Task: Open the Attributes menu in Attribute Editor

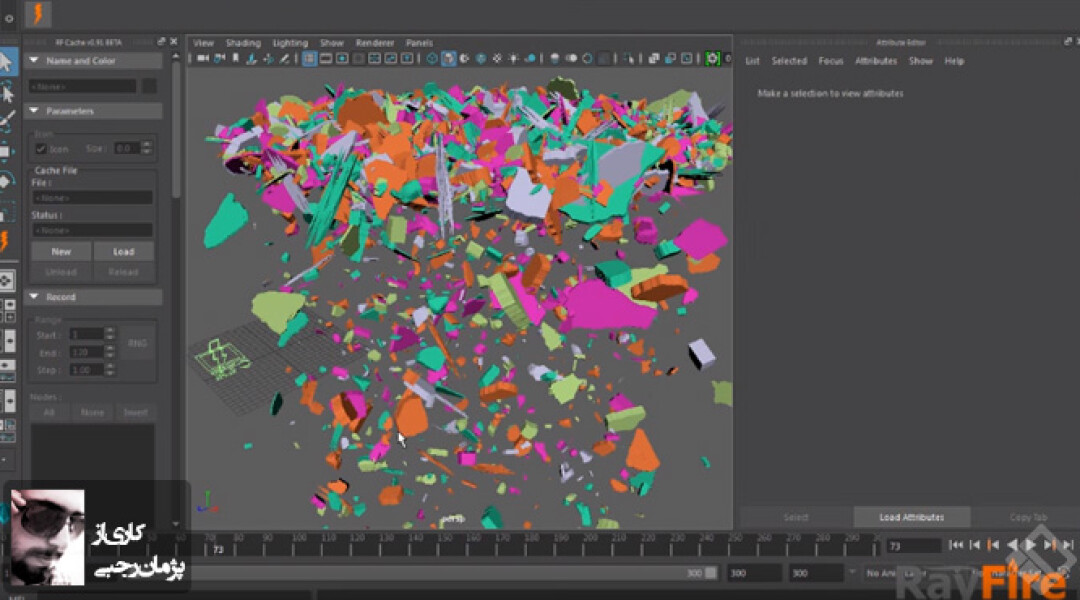Action: tap(876, 60)
